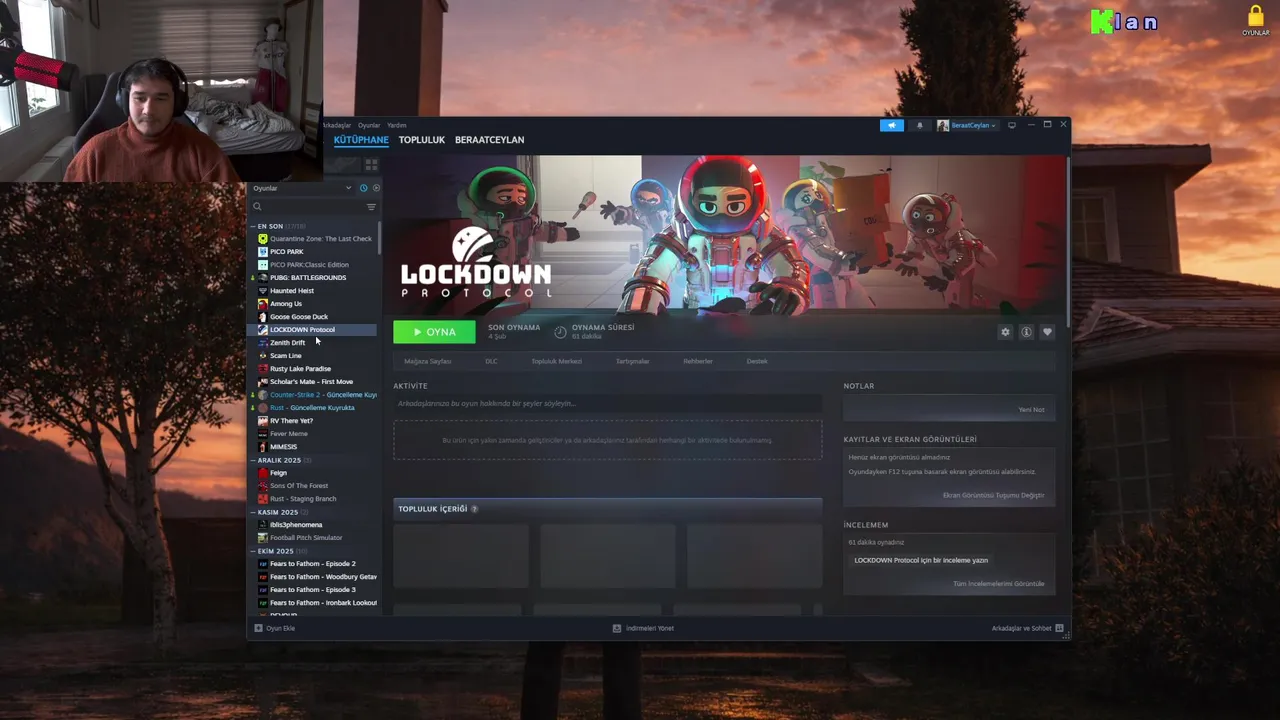Click the Goose Goose Duck game icon
This screenshot has width=1280, height=720.
pos(263,317)
